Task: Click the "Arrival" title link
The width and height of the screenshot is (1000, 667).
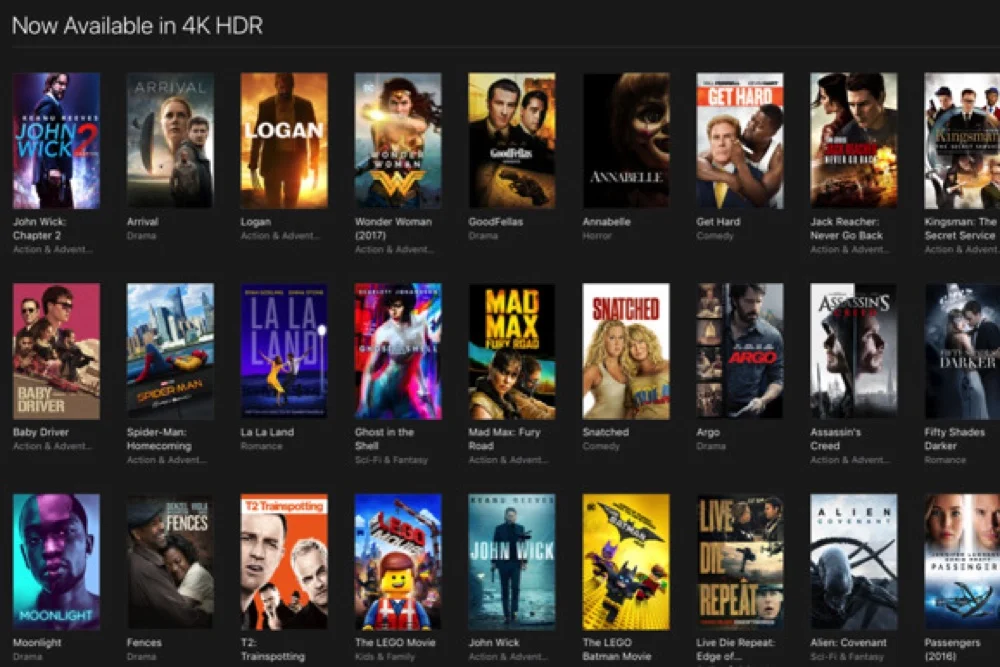Action: [x=143, y=222]
